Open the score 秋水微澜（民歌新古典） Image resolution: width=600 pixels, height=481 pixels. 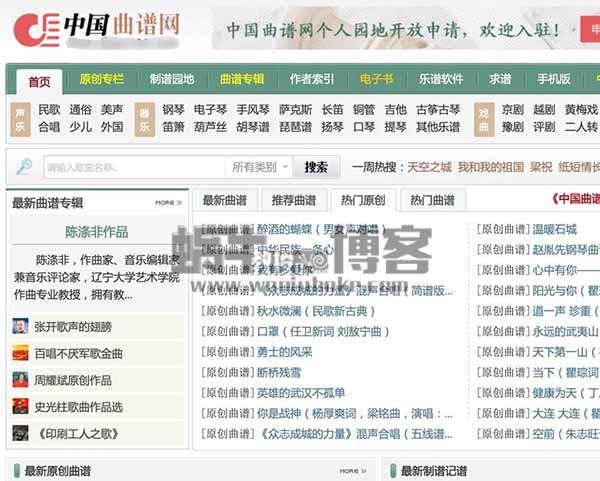pyautogui.click(x=316, y=311)
